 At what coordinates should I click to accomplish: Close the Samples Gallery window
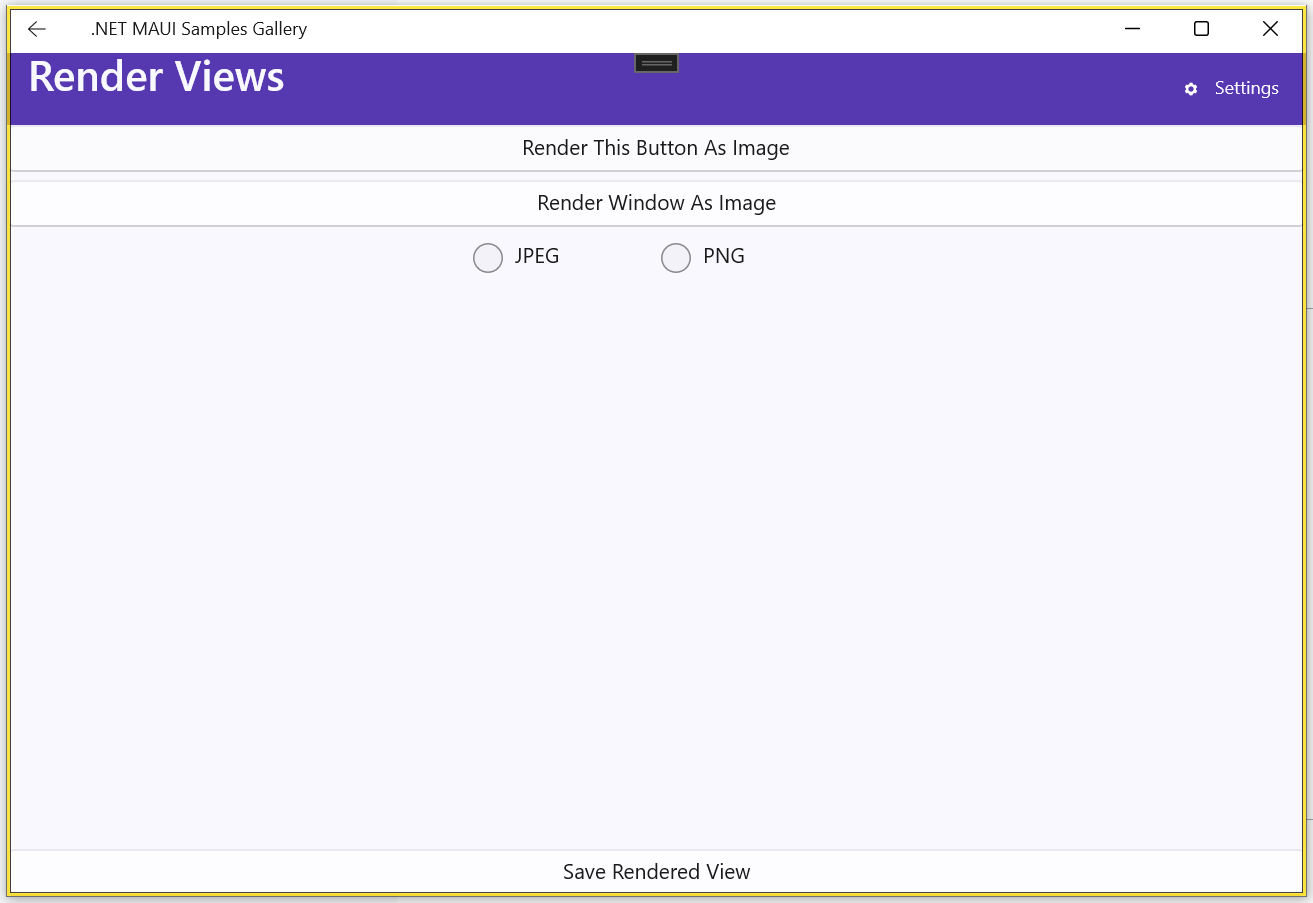pos(1270,29)
